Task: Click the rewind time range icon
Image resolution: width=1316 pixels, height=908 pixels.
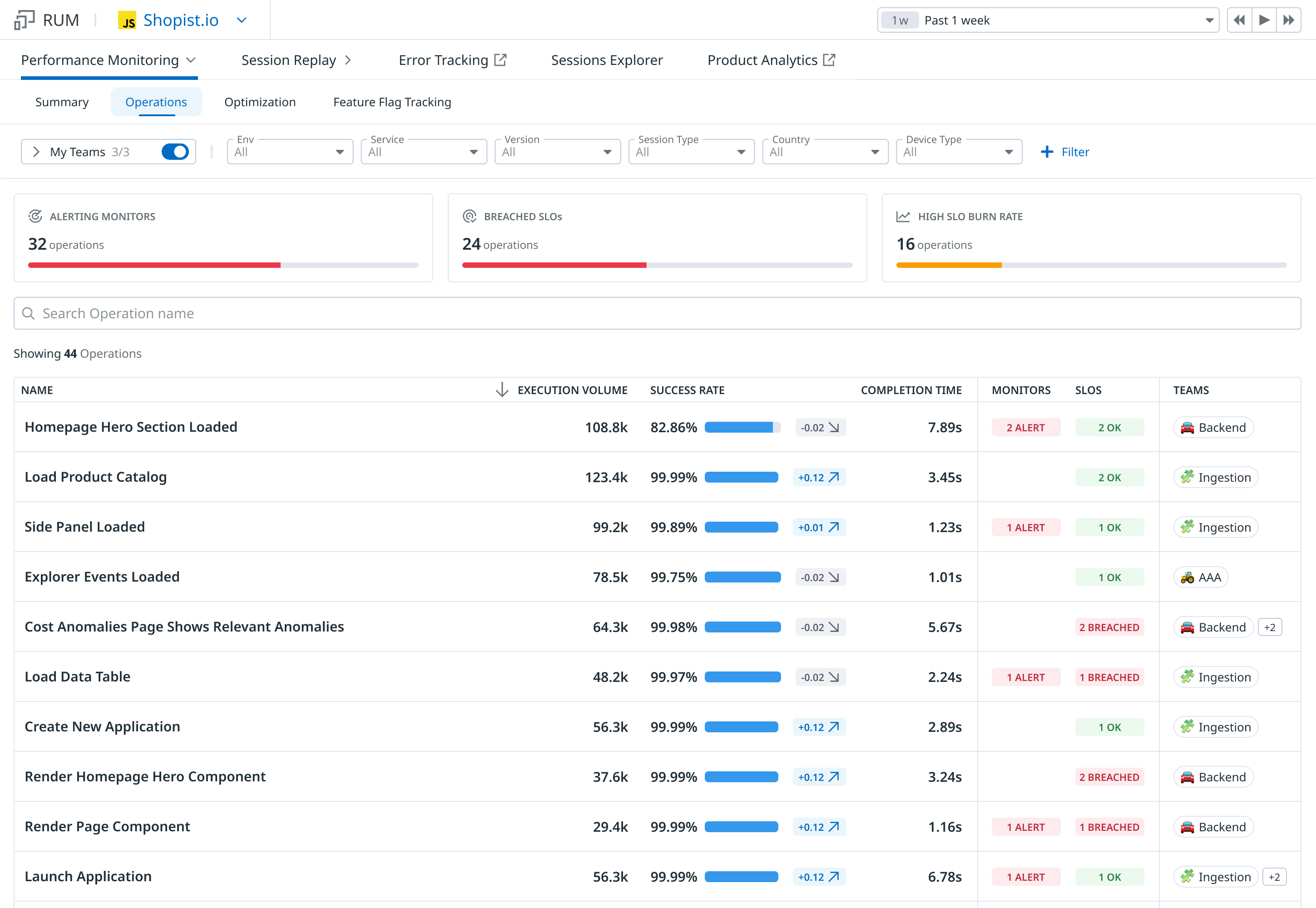Action: tap(1239, 20)
